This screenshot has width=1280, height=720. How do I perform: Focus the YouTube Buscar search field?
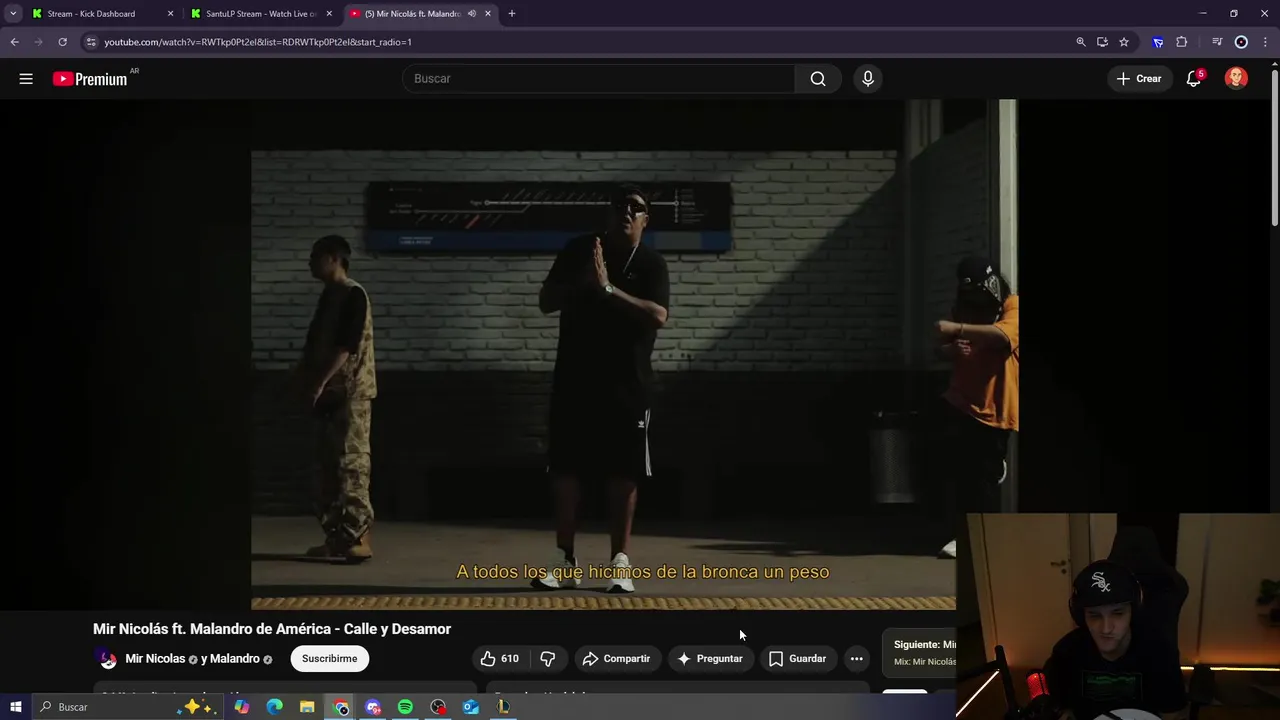598,78
